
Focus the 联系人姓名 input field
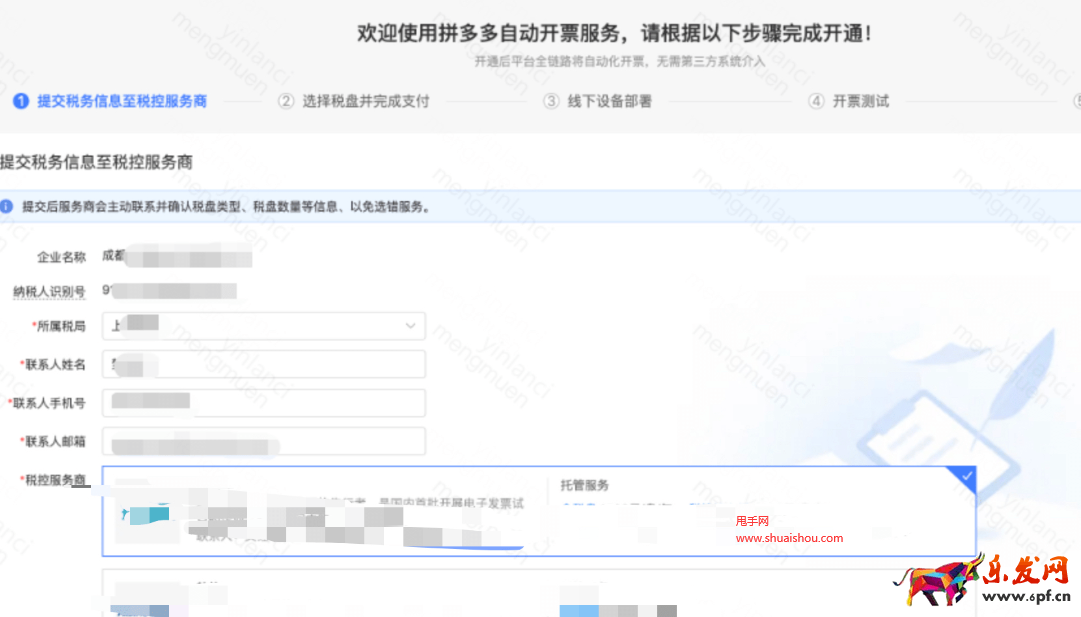(x=263, y=364)
